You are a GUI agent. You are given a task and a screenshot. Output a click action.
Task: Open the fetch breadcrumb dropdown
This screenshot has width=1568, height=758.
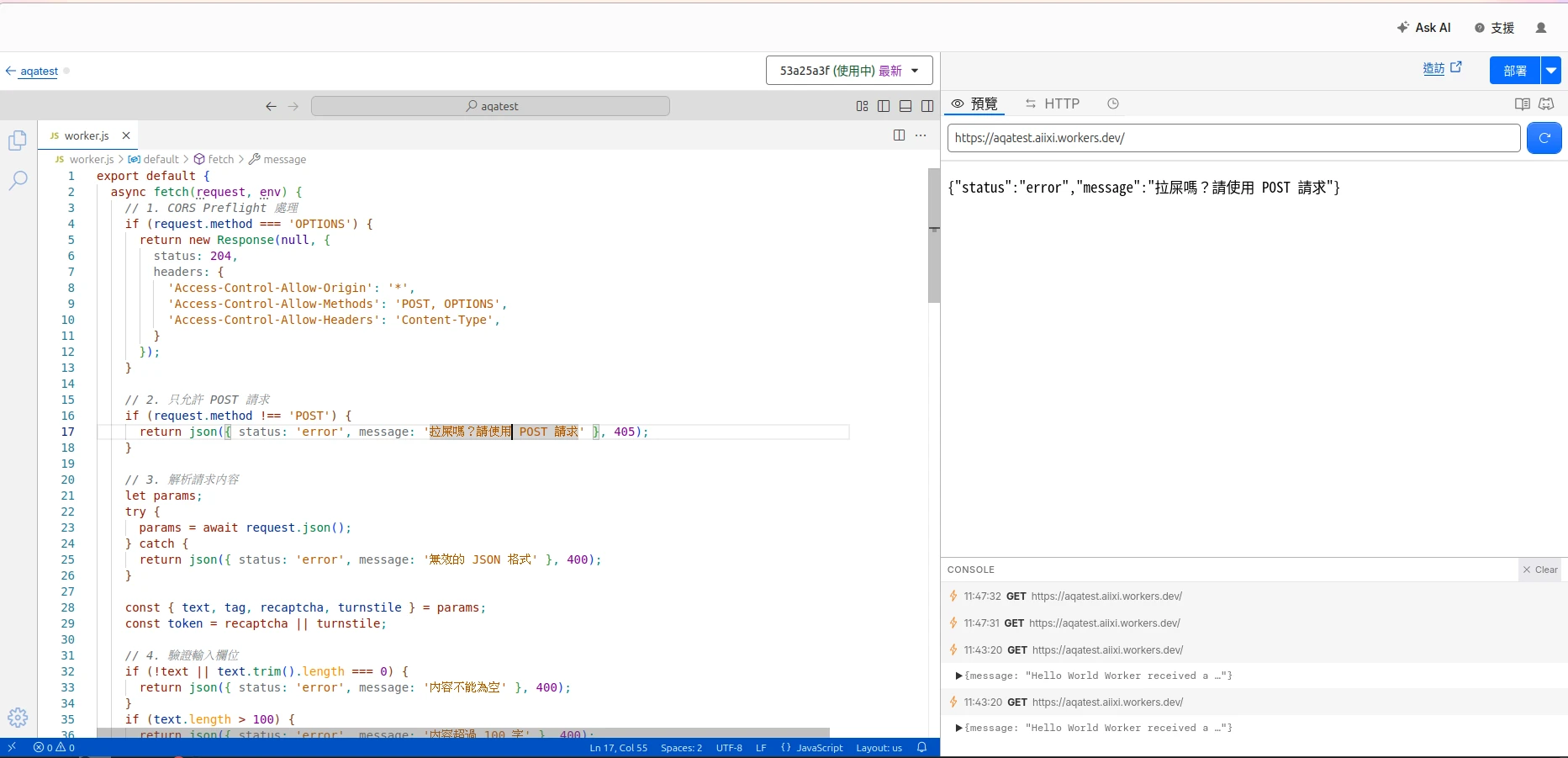tap(214, 159)
